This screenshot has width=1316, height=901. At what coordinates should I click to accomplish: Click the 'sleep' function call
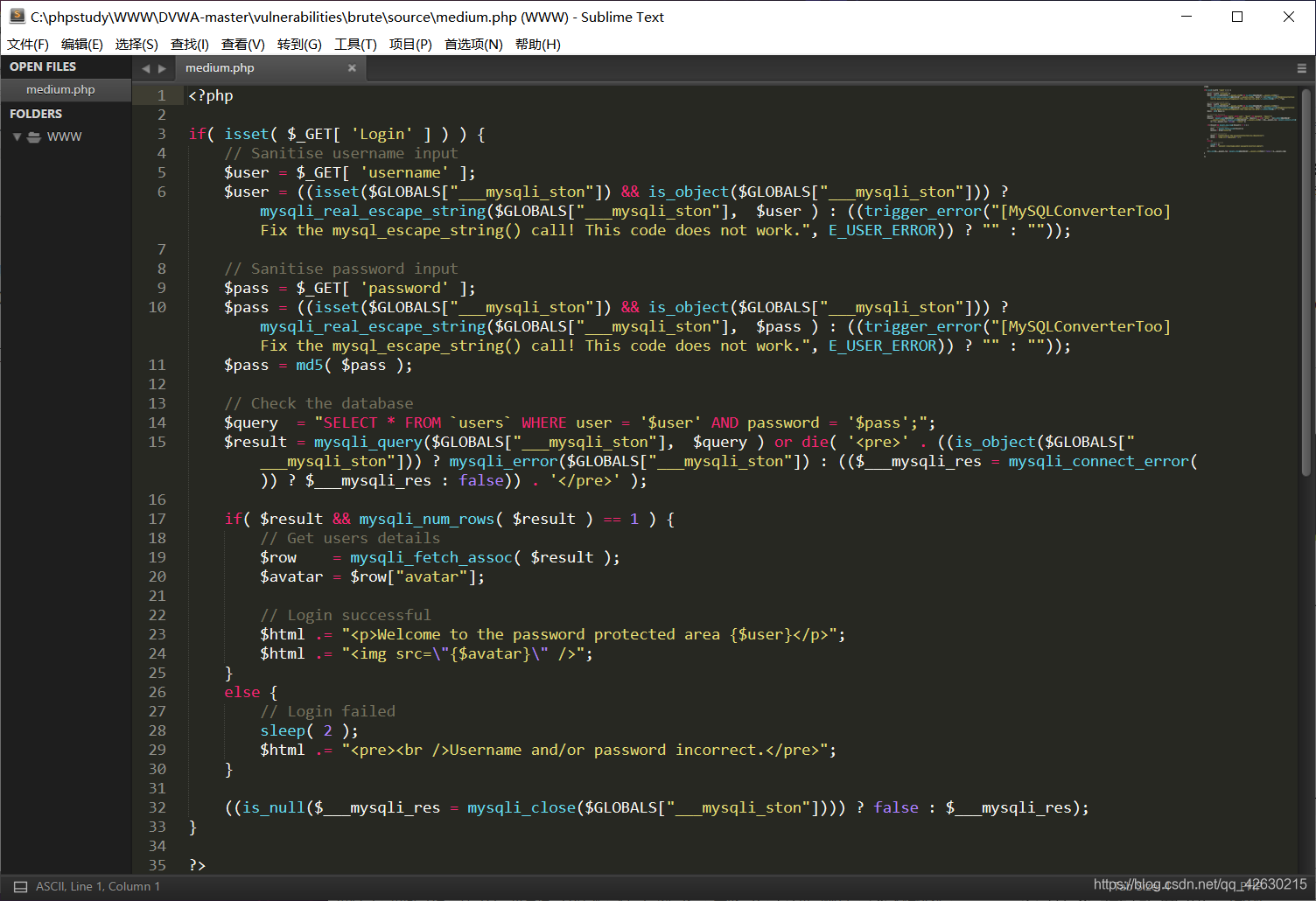pyautogui.click(x=283, y=730)
